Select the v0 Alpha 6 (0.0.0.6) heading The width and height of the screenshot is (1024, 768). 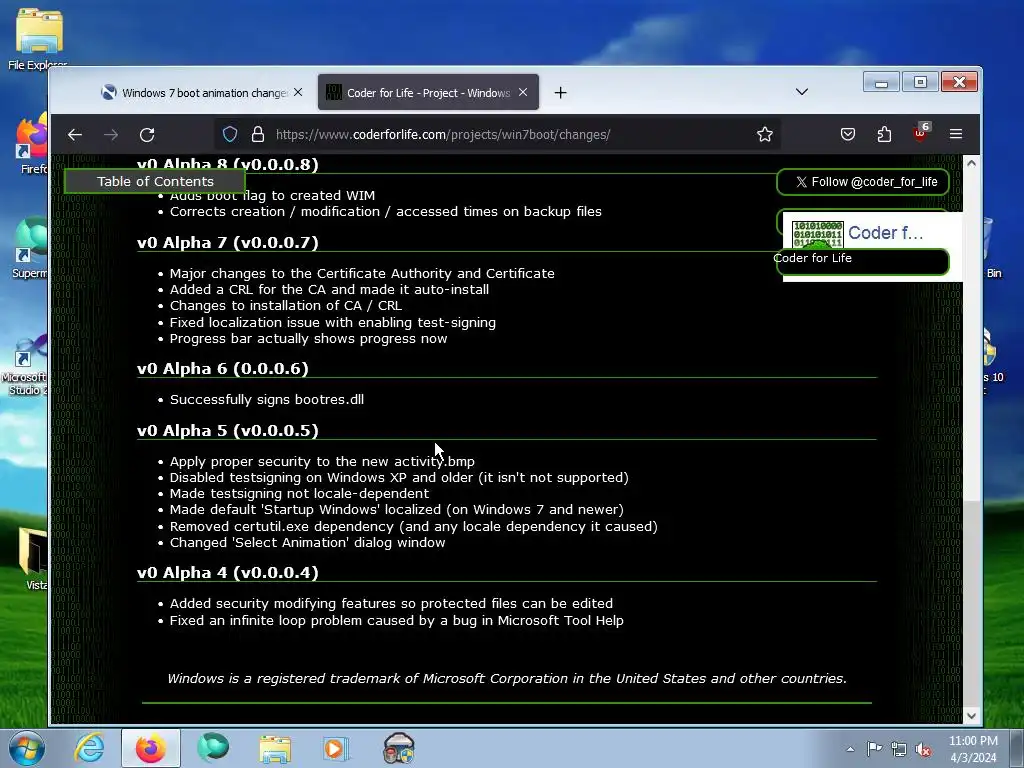click(223, 369)
